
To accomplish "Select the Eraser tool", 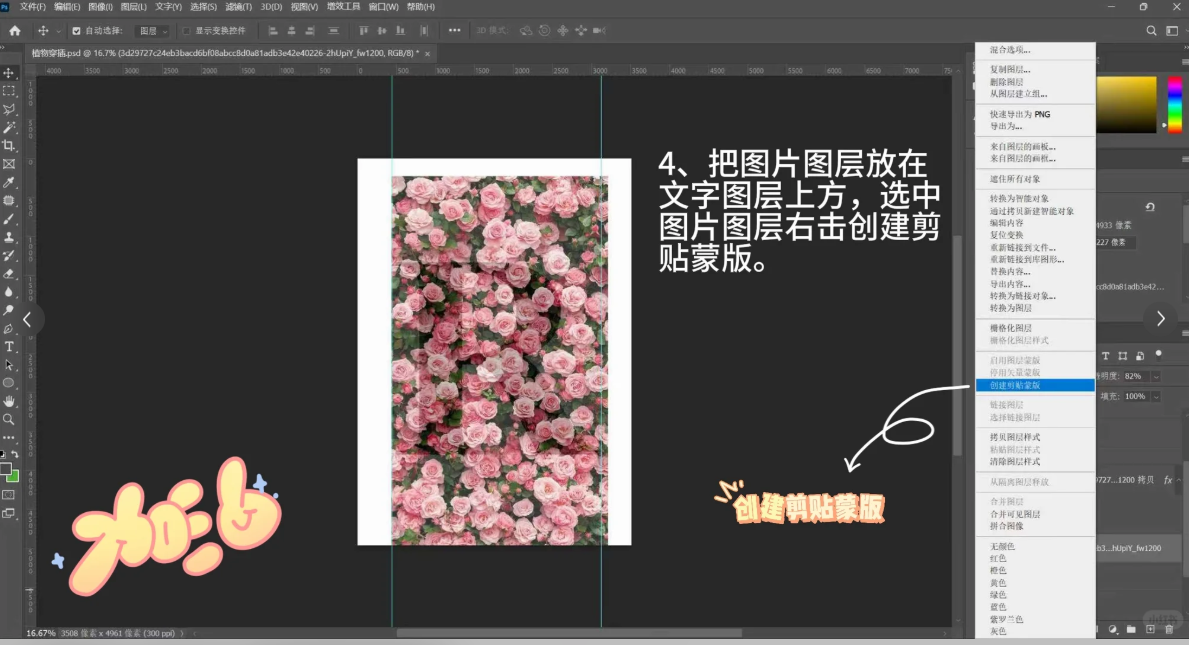I will [9, 273].
